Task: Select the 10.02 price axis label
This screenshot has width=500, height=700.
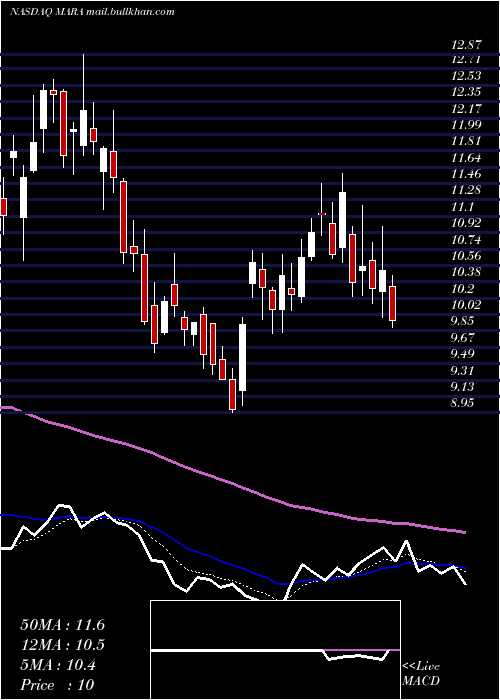Action: click(x=467, y=305)
